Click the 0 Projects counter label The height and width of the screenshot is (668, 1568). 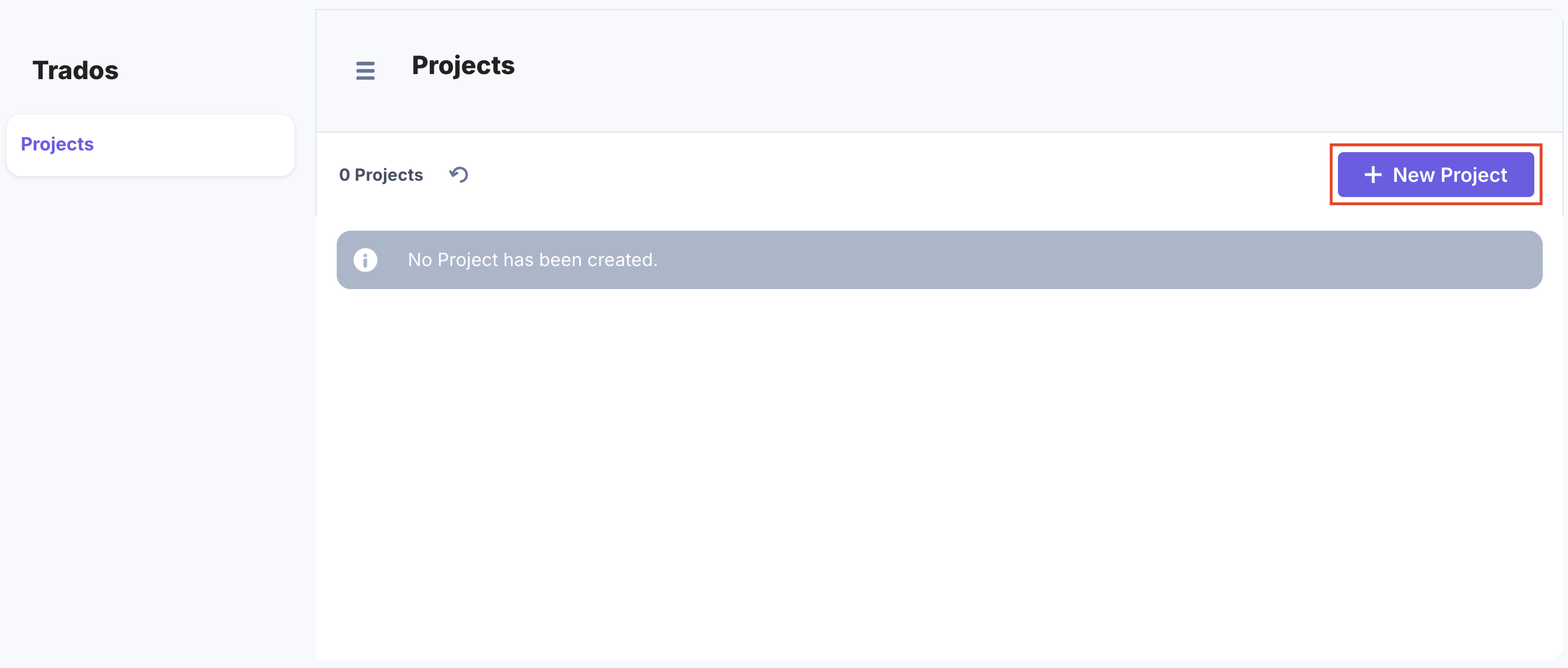coord(381,175)
